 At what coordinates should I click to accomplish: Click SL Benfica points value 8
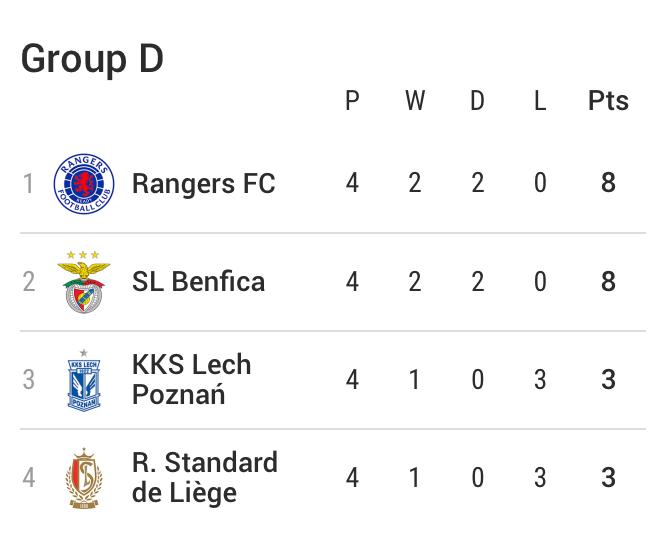click(608, 281)
